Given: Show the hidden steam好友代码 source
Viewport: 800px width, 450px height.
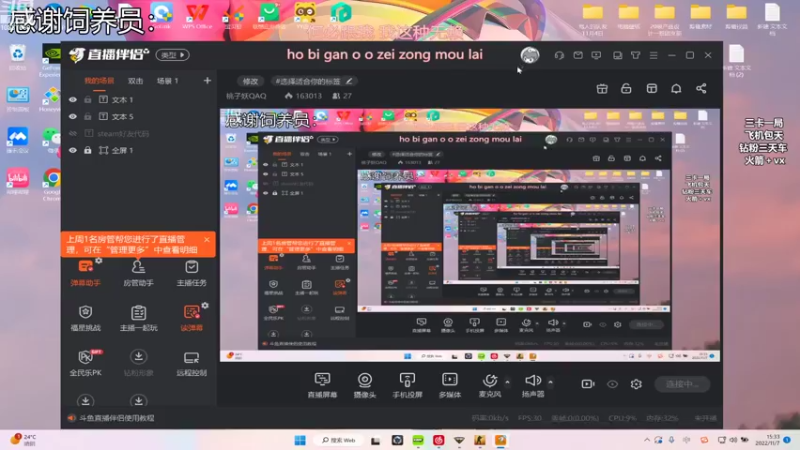Looking at the screenshot, I should click(x=73, y=133).
